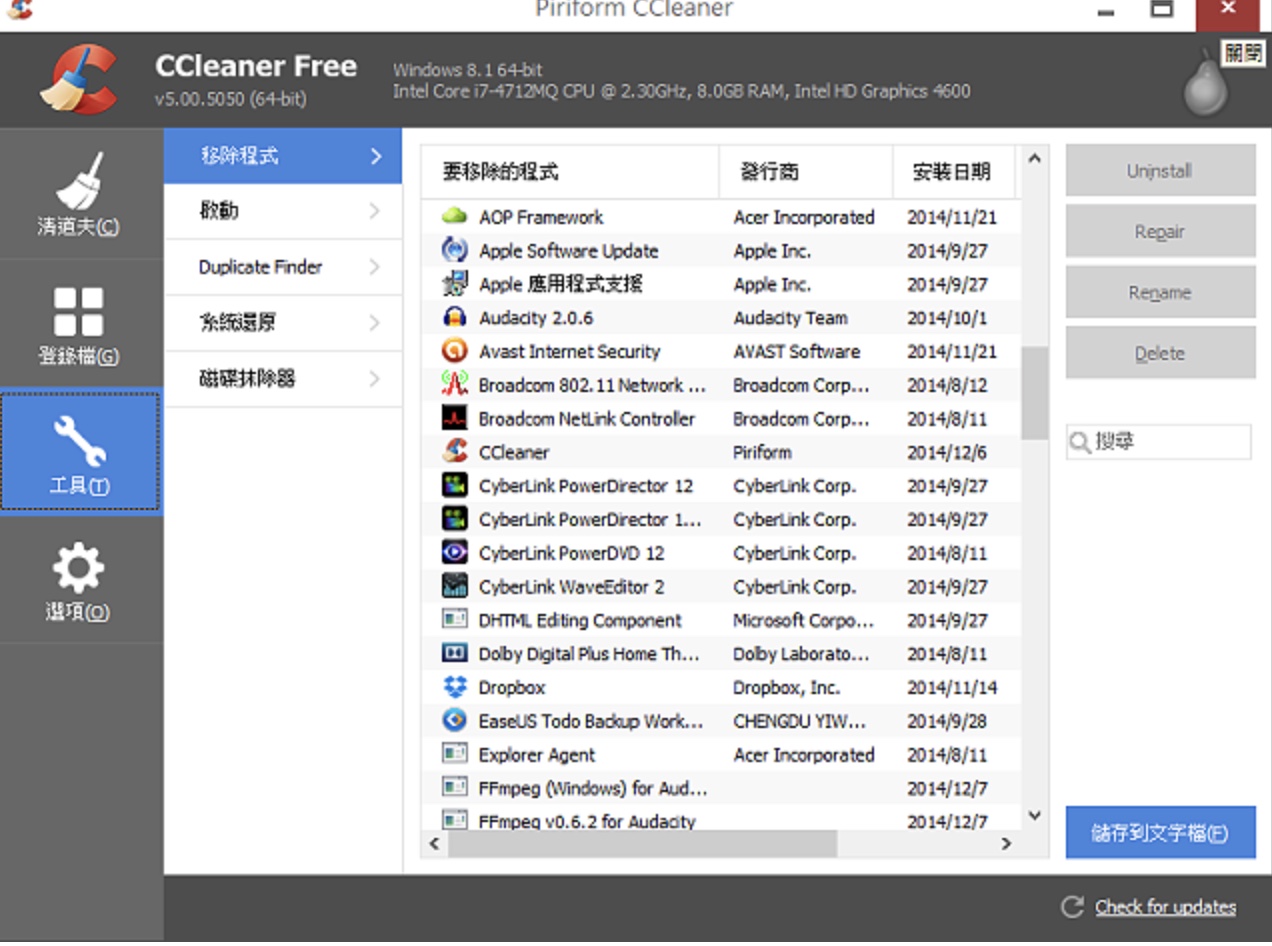Click the horizontal scrollbar right arrow

(1007, 843)
